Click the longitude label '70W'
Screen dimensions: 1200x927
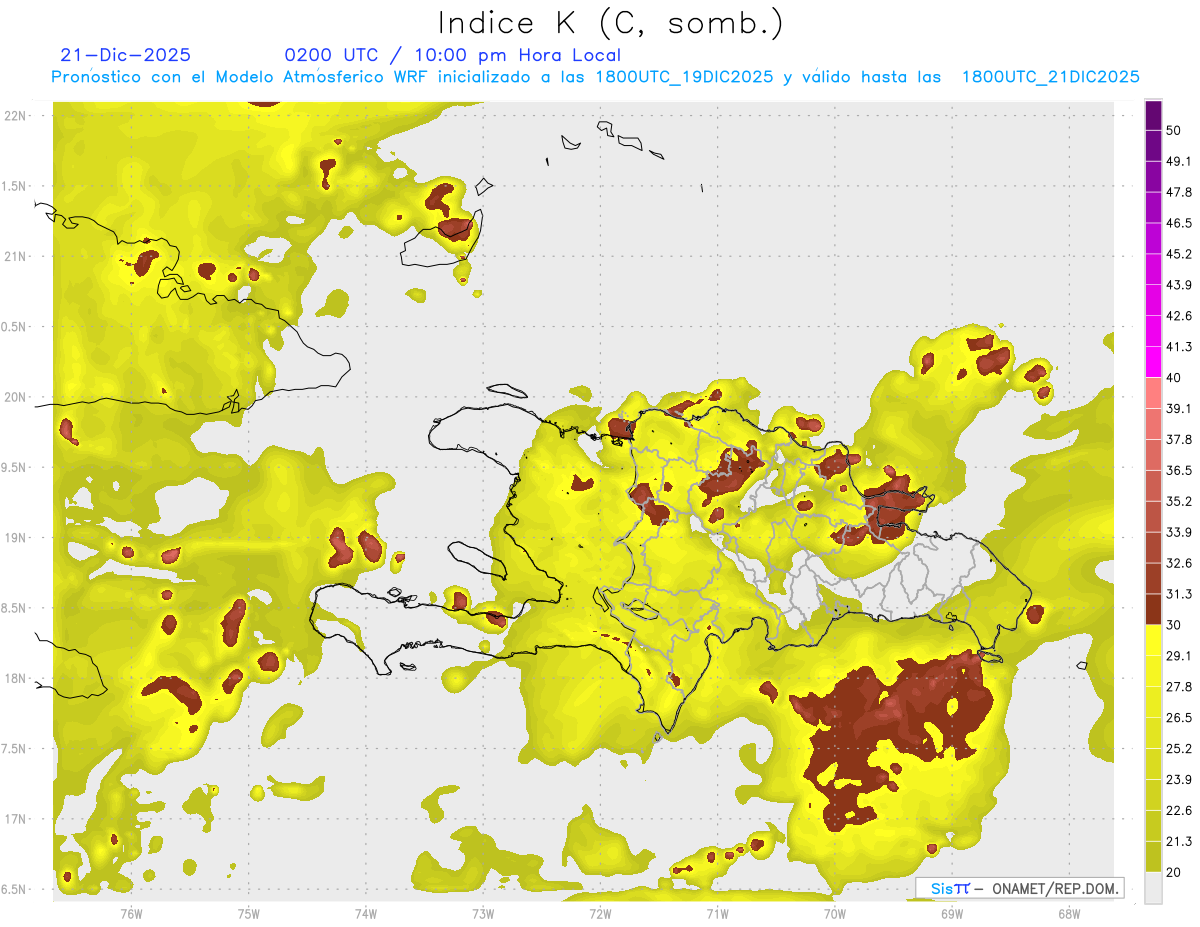[834, 914]
